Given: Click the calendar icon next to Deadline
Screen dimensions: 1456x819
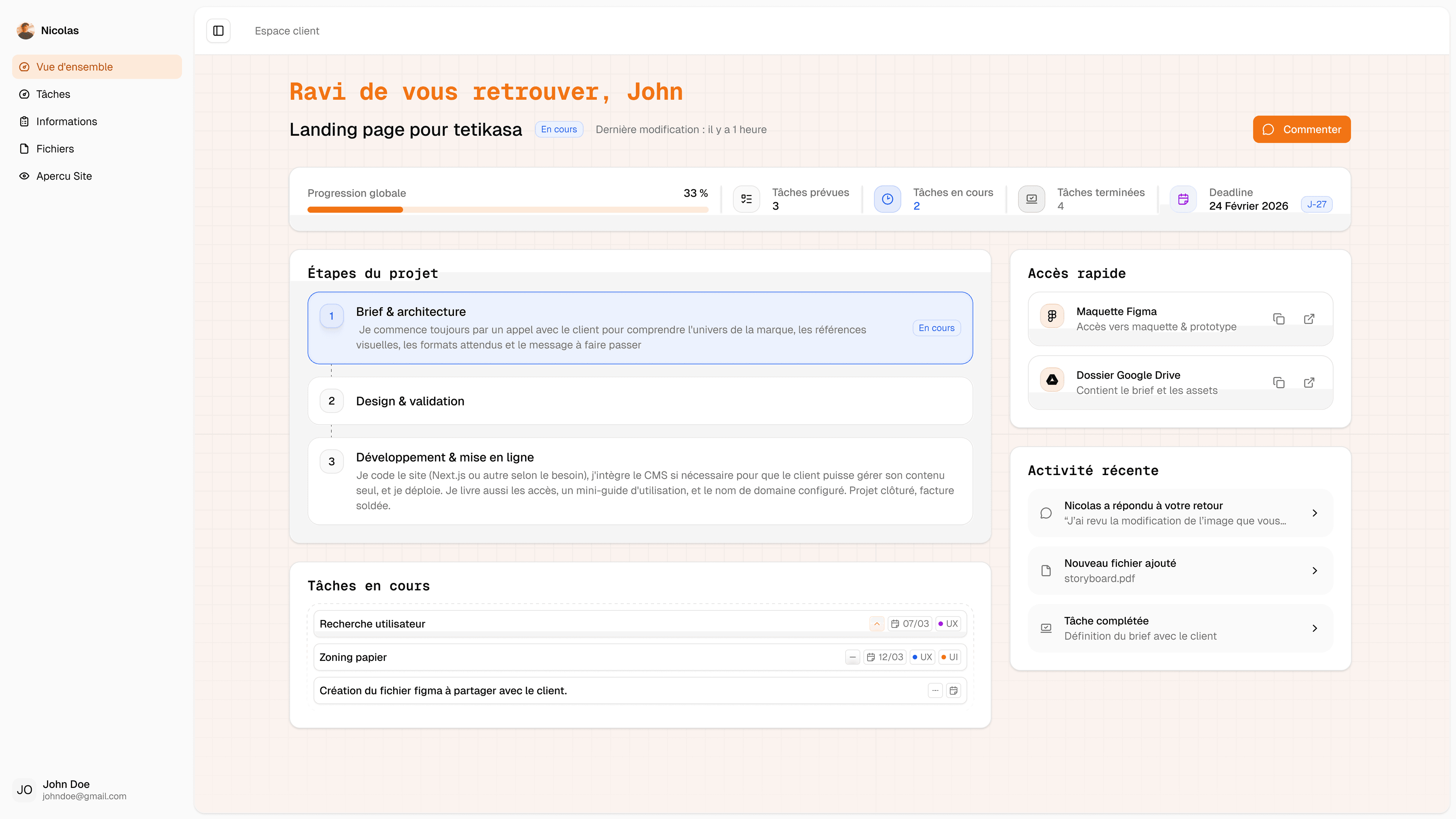Looking at the screenshot, I should [1183, 198].
